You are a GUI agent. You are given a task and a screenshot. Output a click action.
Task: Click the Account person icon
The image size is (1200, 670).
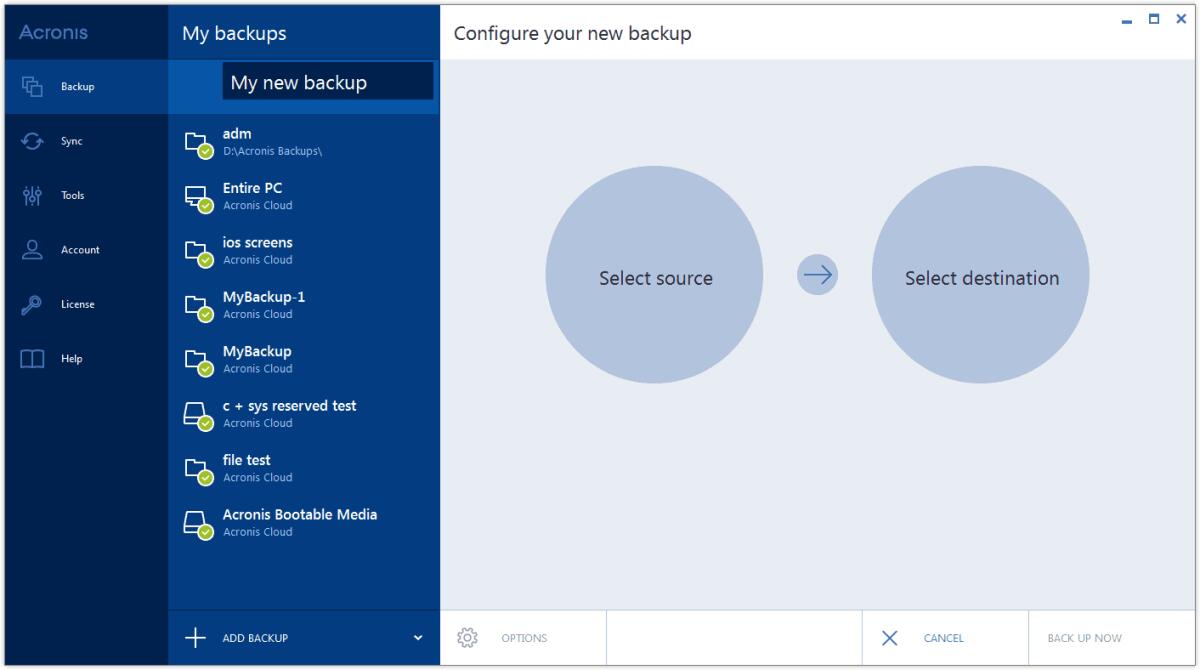tap(32, 249)
